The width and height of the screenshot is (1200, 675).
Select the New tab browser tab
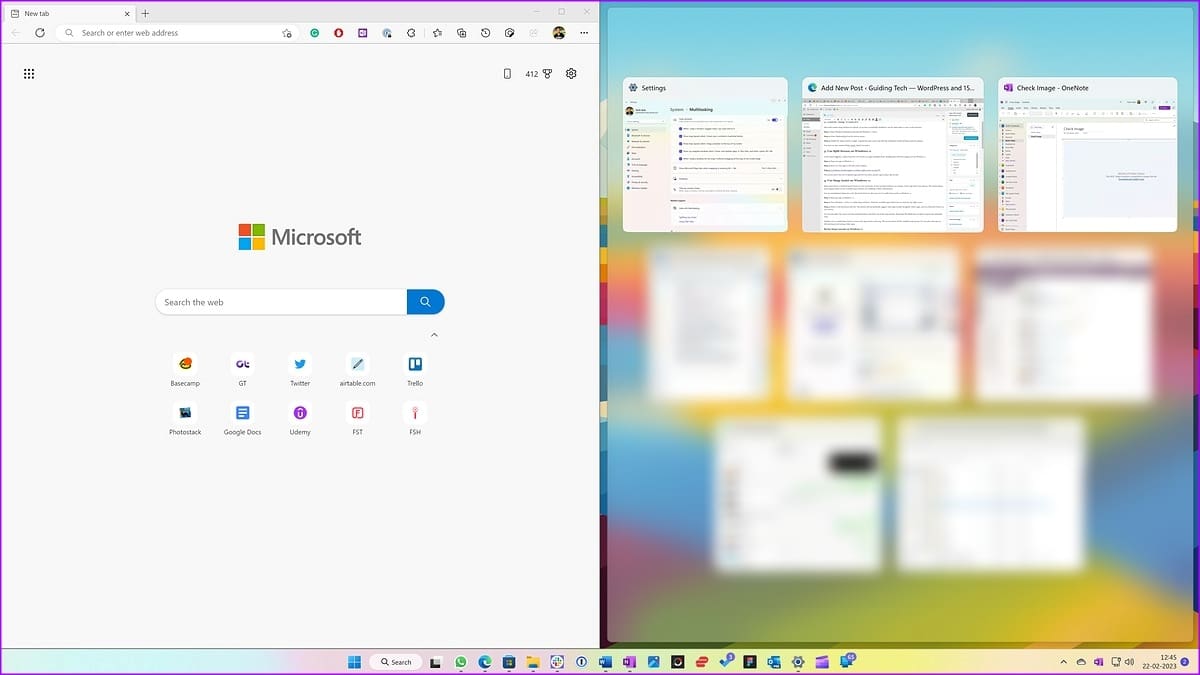point(68,13)
